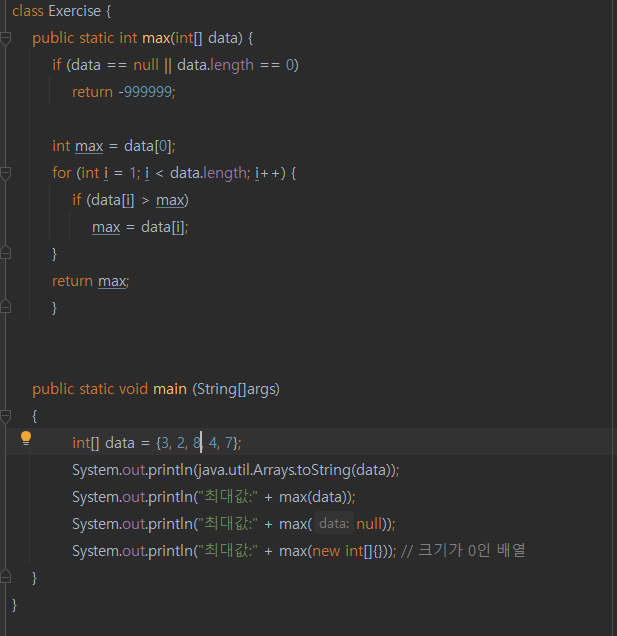The height and width of the screenshot is (636, 617).
Task: Click the 'data:' parameter hint
Action: (334, 523)
